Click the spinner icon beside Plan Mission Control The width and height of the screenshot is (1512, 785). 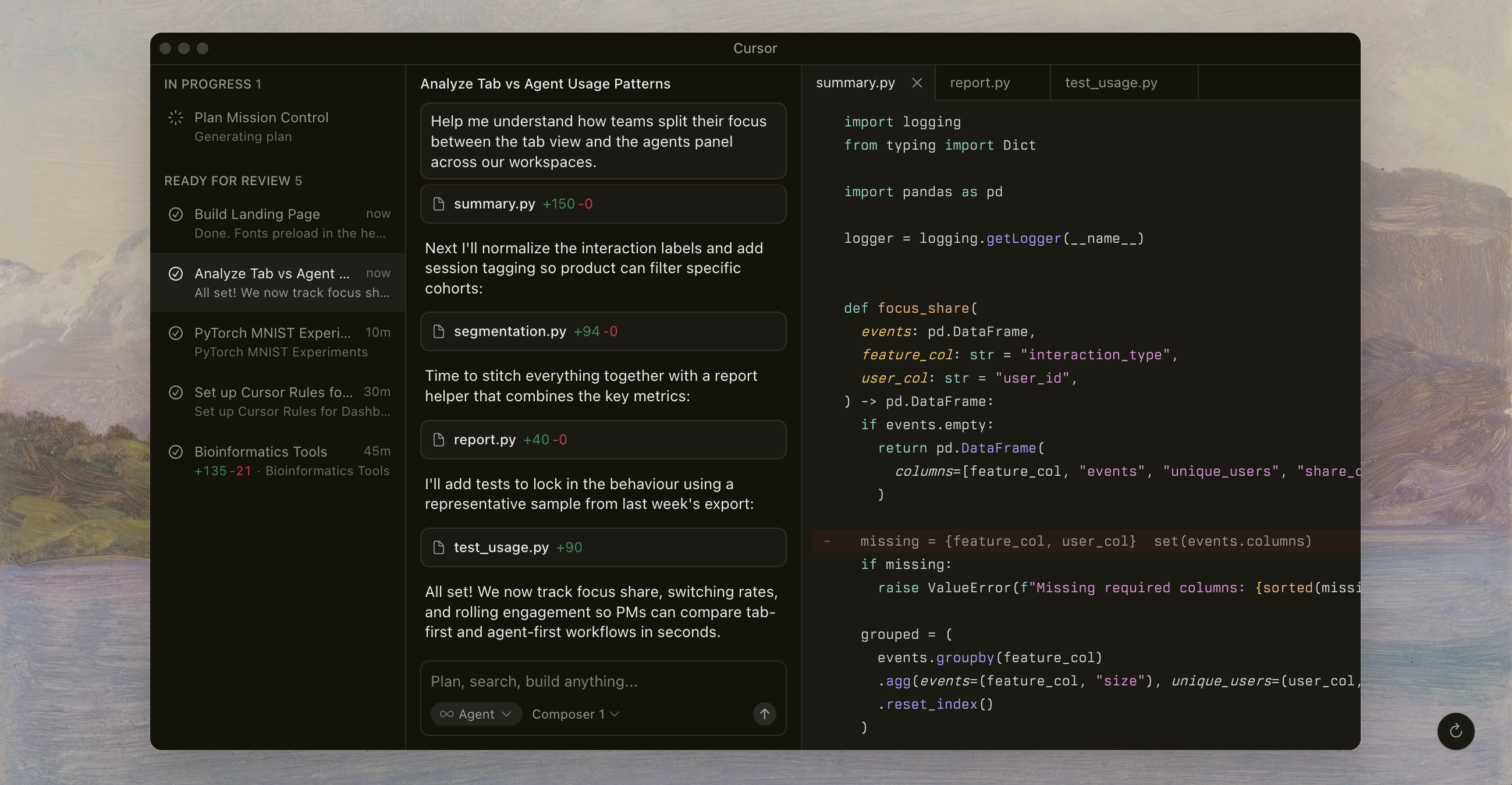(176, 118)
